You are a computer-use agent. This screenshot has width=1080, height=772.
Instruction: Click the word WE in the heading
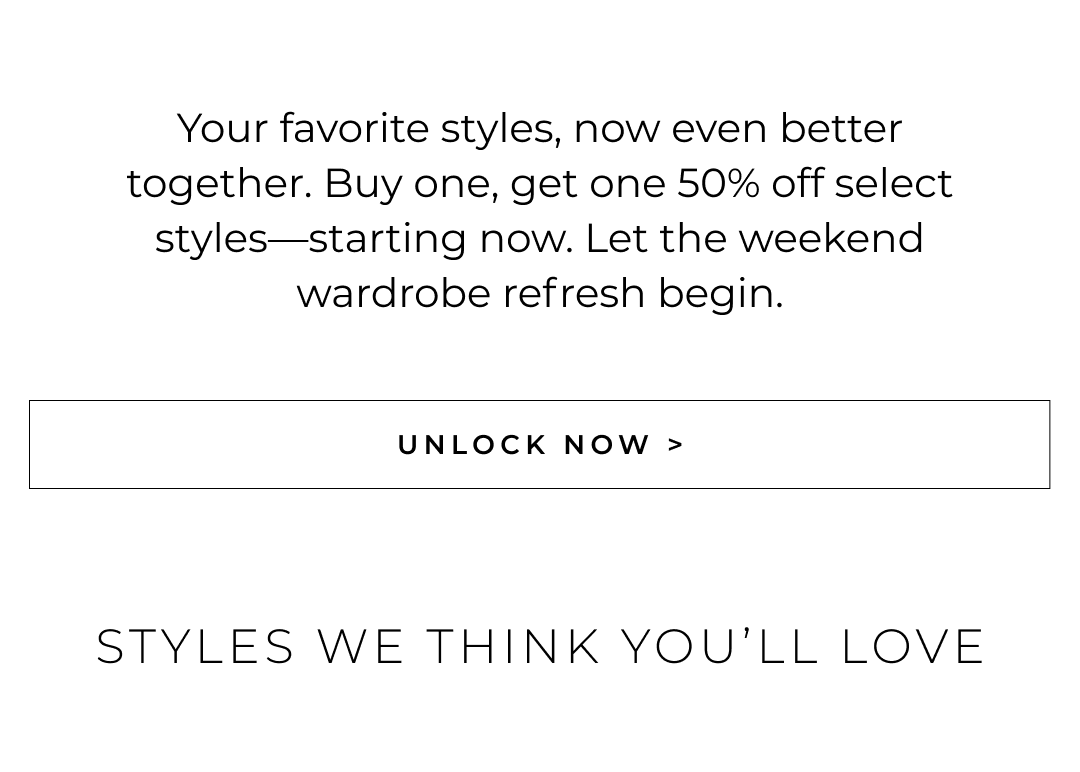(361, 646)
